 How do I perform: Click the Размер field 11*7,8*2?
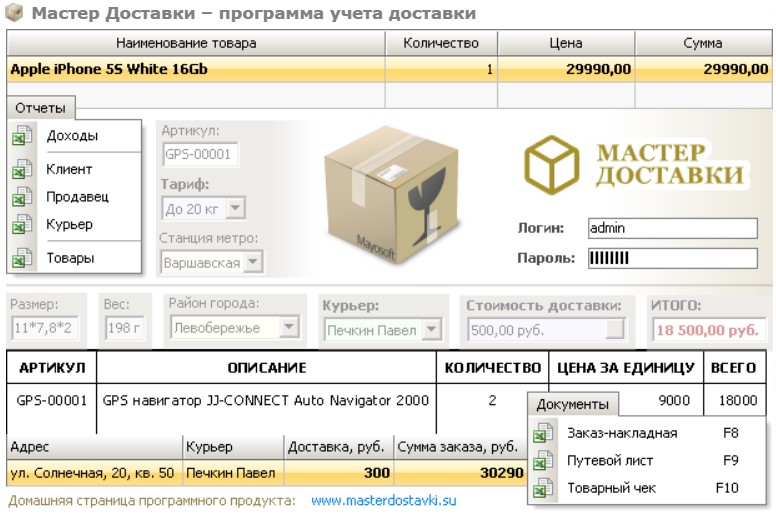pos(45,328)
